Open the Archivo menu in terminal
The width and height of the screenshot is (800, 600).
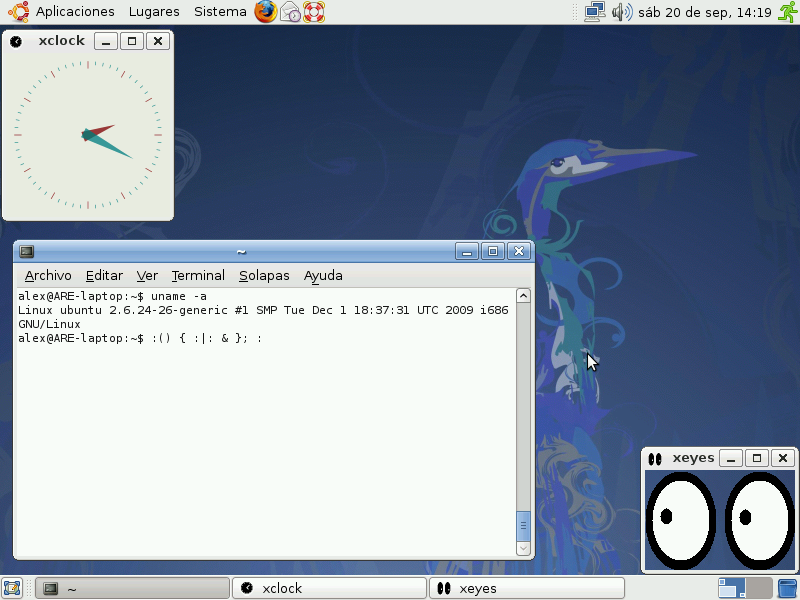[x=48, y=275]
